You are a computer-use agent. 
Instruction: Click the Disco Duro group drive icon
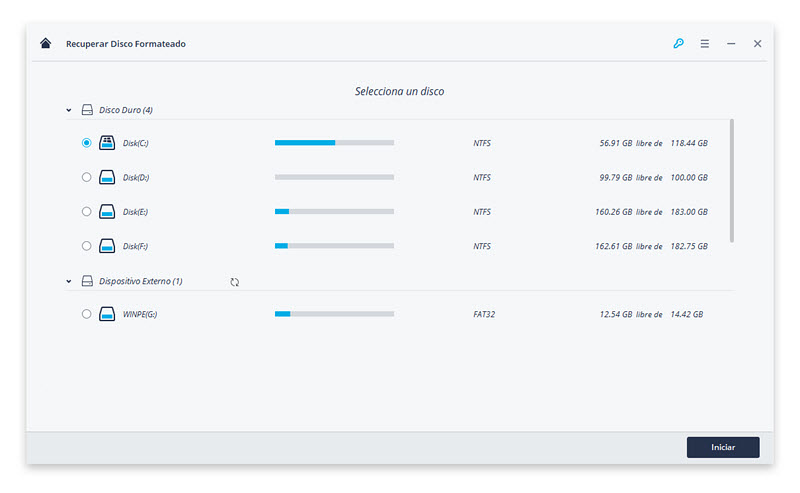pyautogui.click(x=87, y=110)
